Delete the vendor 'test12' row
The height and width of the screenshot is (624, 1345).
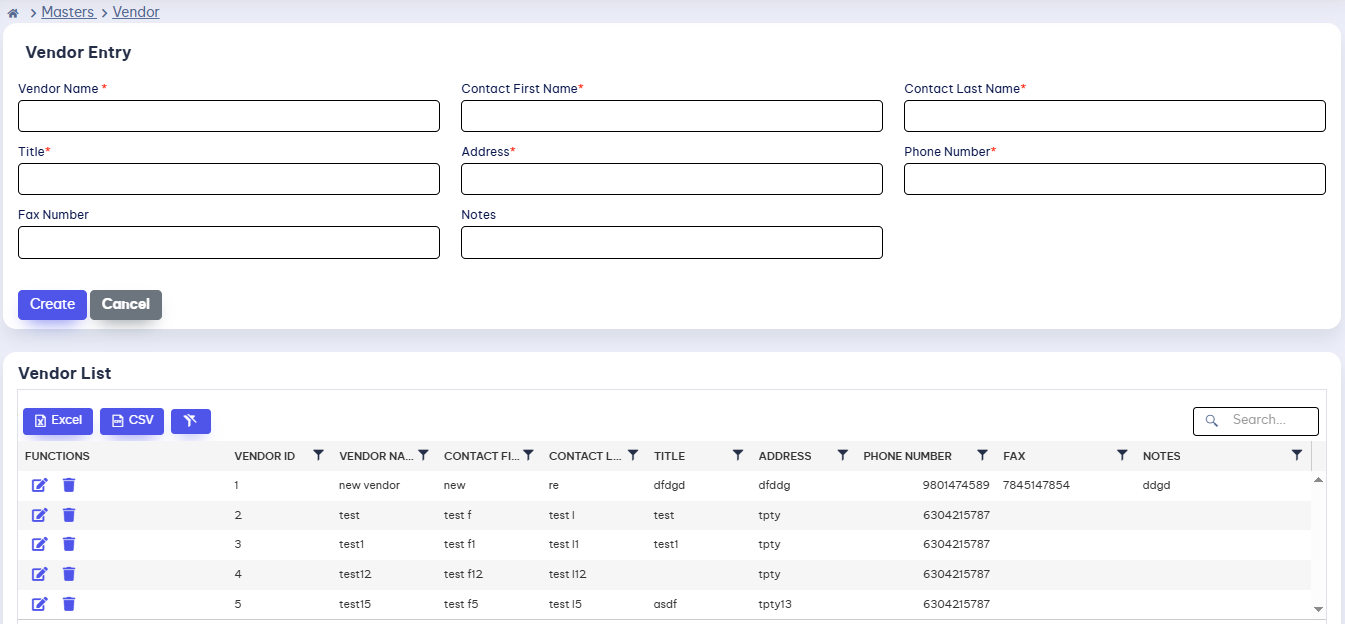click(x=69, y=574)
